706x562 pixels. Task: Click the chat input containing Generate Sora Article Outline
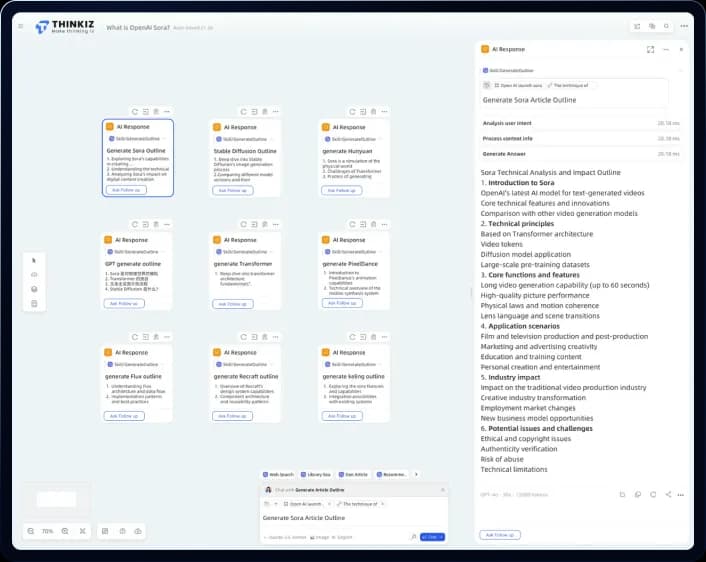pos(353,518)
